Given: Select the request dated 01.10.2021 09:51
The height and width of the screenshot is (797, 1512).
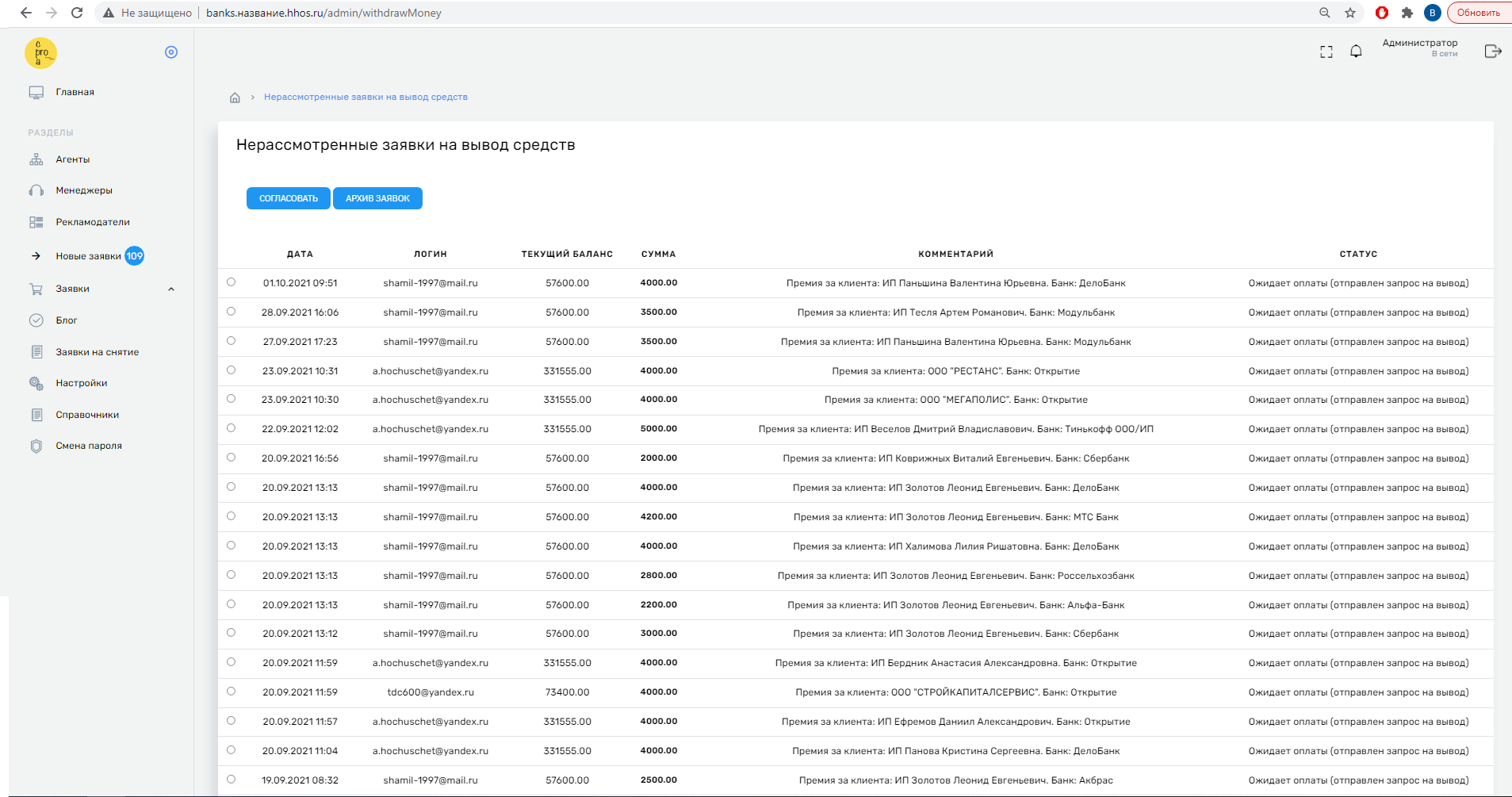Looking at the screenshot, I should tap(231, 282).
